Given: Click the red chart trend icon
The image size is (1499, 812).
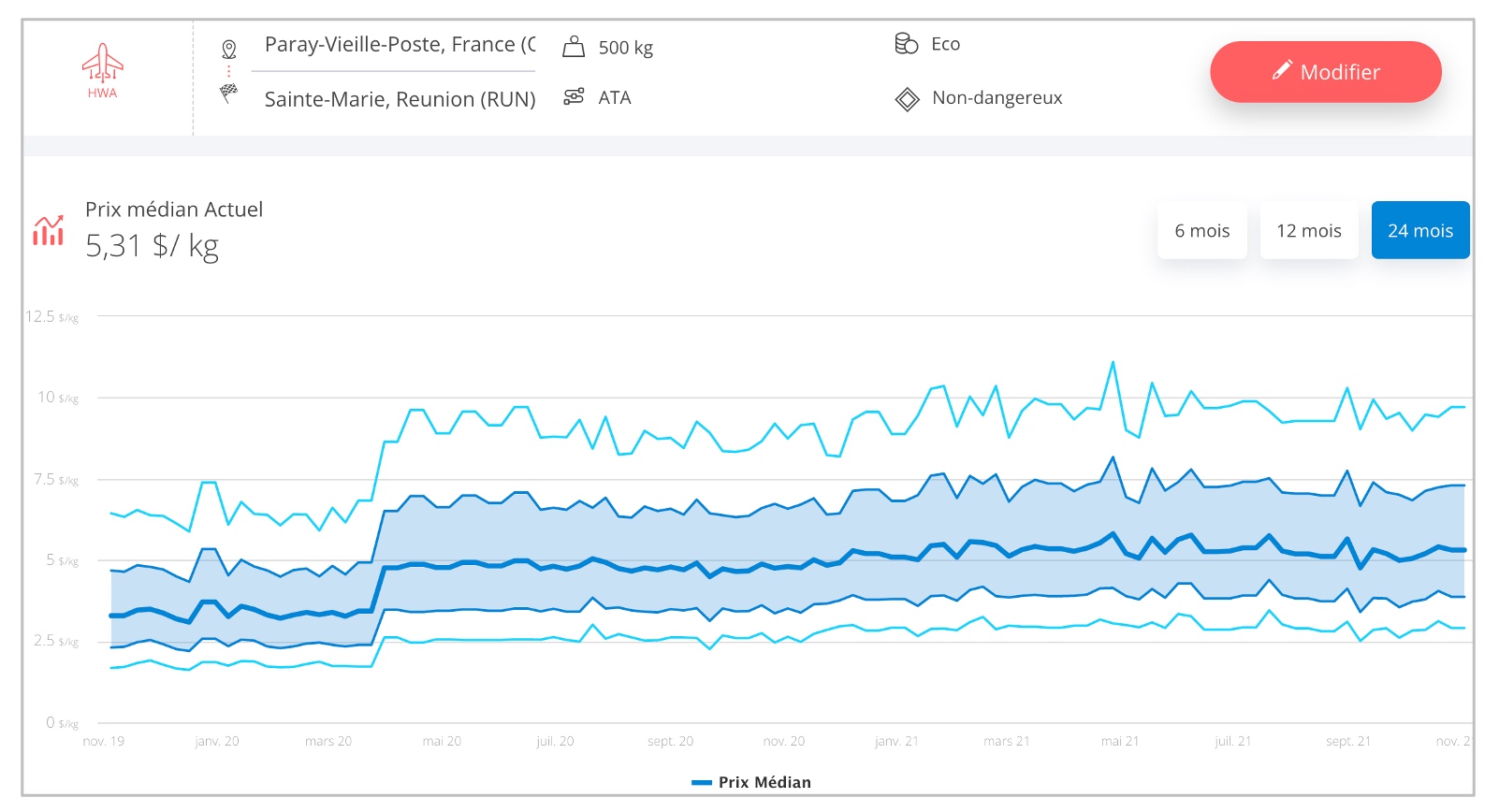Looking at the screenshot, I should [49, 230].
